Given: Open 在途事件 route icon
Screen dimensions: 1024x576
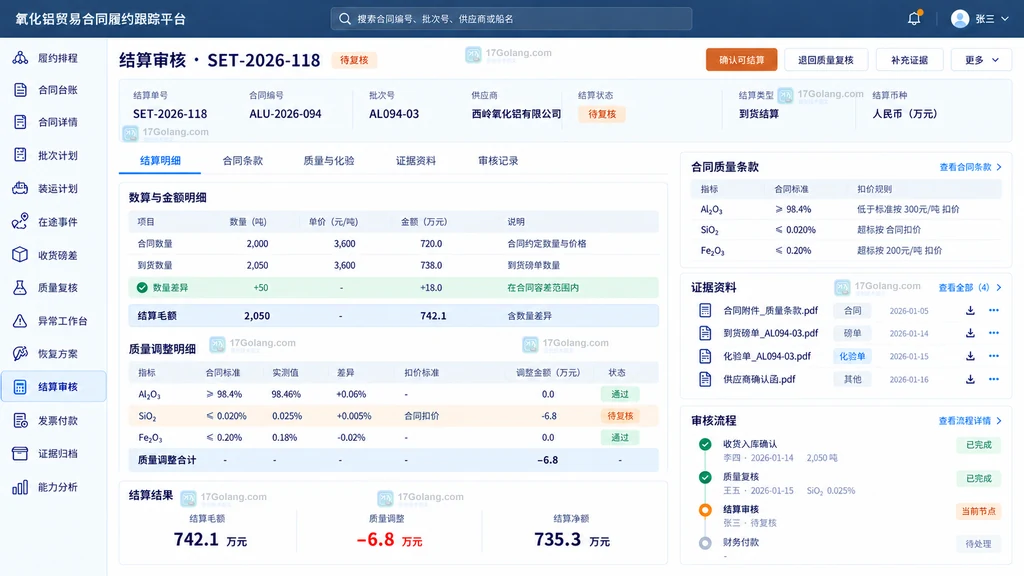Looking at the screenshot, I should [x=20, y=221].
